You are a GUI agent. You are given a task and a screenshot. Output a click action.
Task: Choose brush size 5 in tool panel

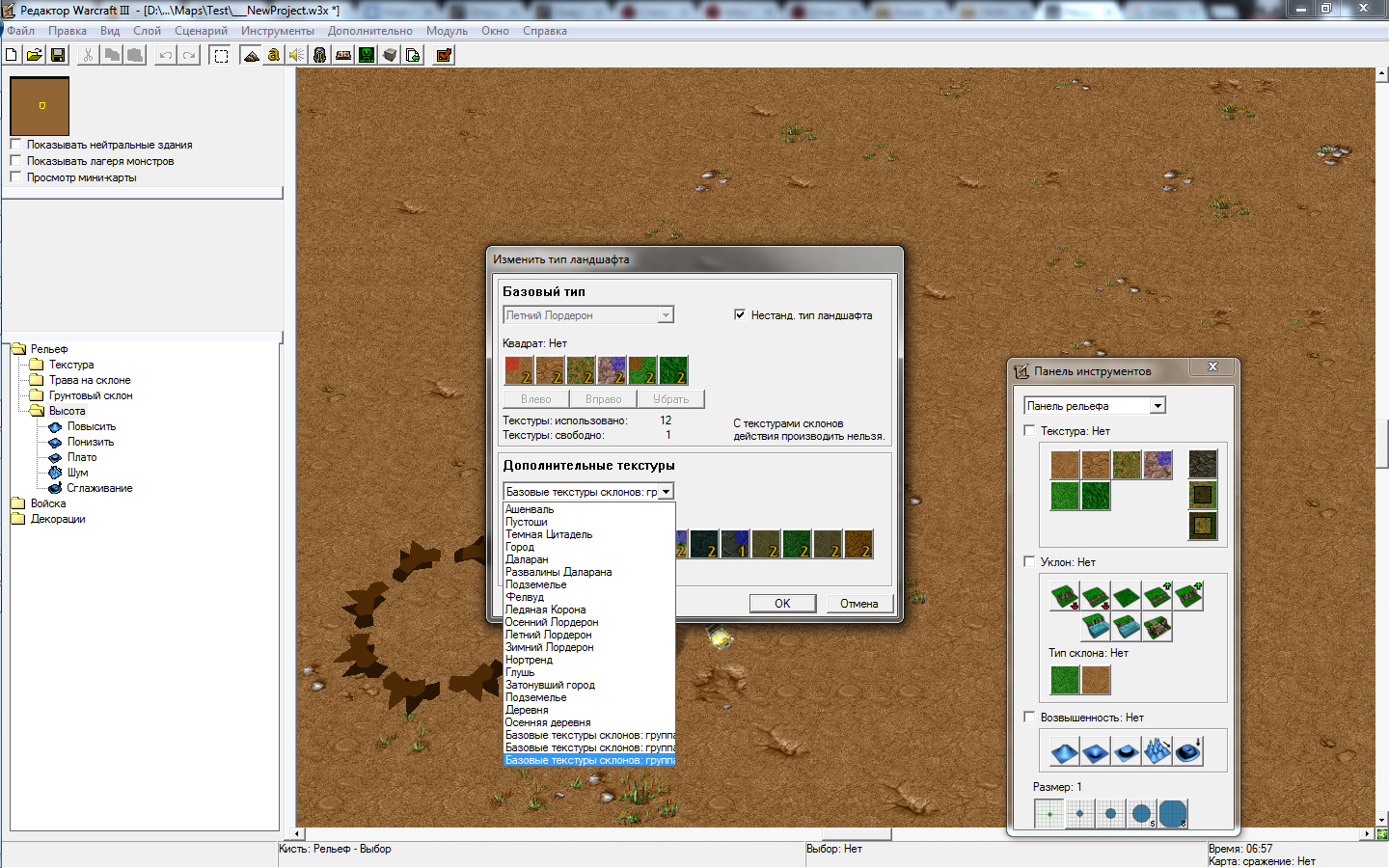tap(1142, 814)
